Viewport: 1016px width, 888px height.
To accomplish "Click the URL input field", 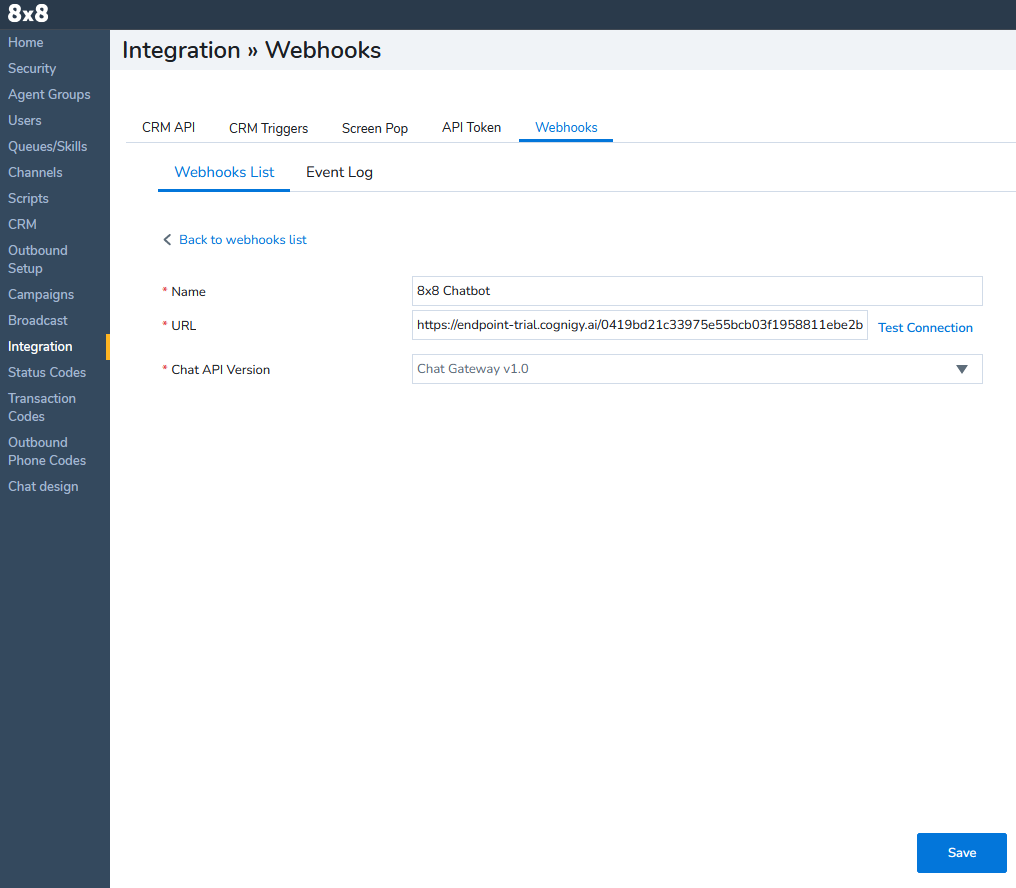I will pos(640,325).
